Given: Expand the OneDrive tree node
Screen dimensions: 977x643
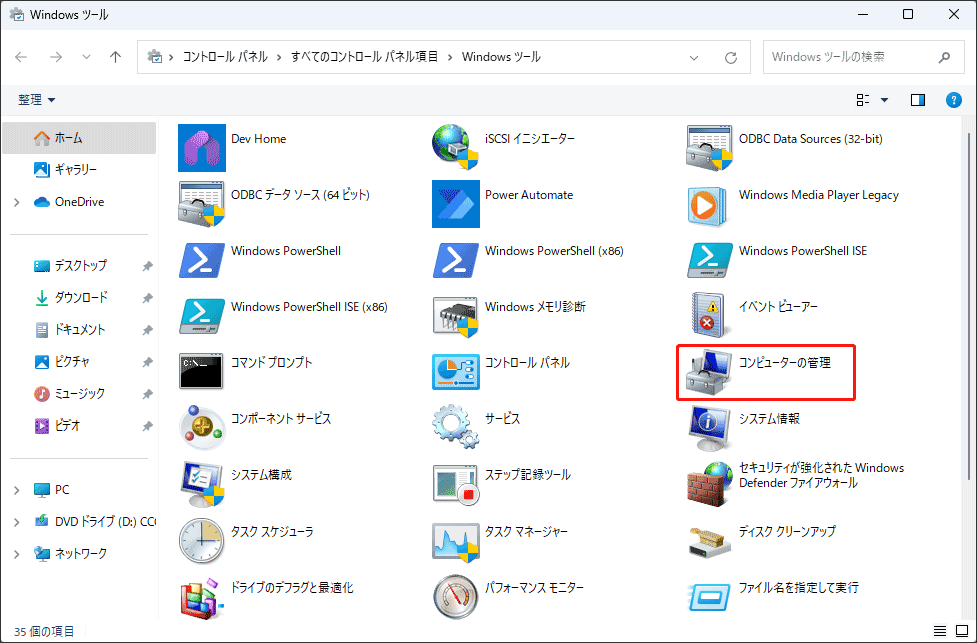Looking at the screenshot, I should [x=17, y=202].
